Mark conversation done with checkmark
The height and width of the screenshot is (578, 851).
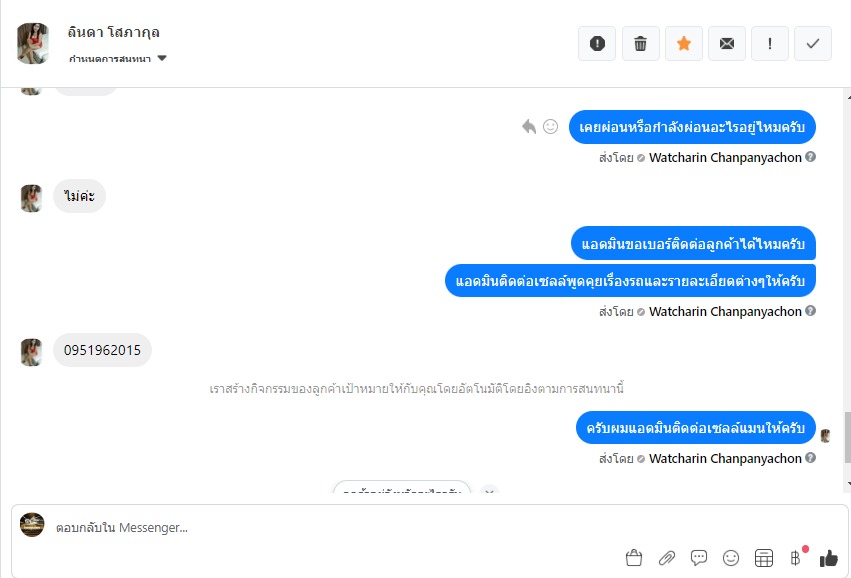[812, 43]
